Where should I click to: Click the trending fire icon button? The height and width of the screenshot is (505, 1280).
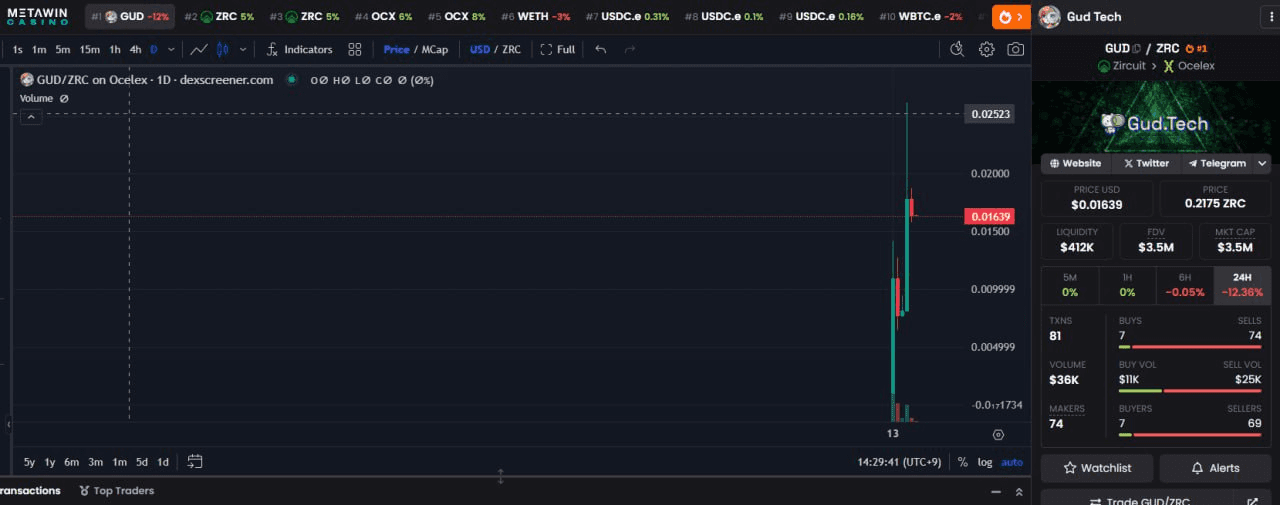[x=1011, y=17]
